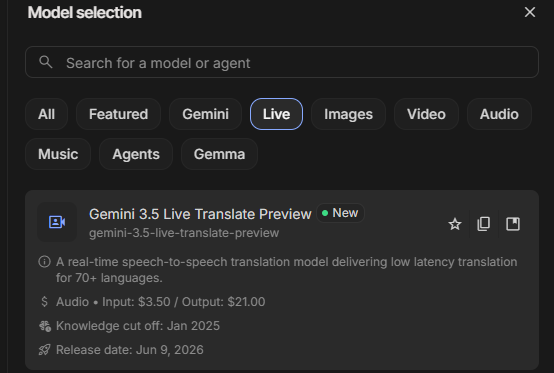The width and height of the screenshot is (554, 373).
Task: Click the gemini-3.5-live-translate-preview ID text
Action: click(184, 233)
